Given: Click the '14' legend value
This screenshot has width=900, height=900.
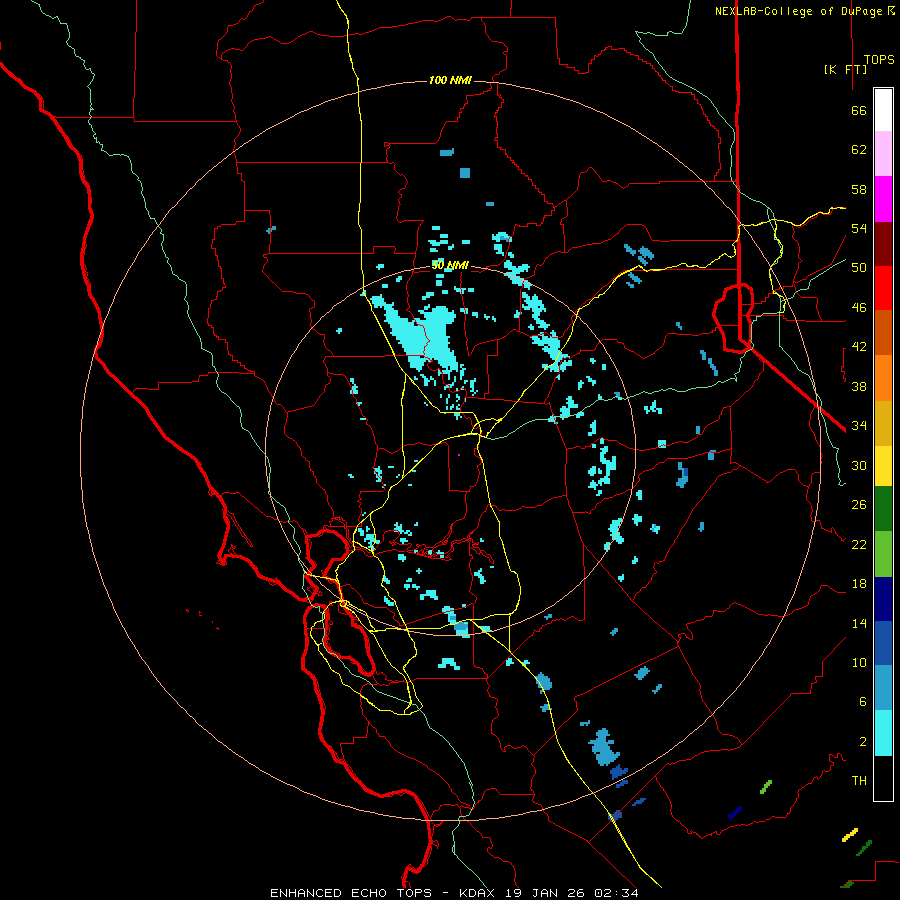Looking at the screenshot, I should click(x=859, y=623).
